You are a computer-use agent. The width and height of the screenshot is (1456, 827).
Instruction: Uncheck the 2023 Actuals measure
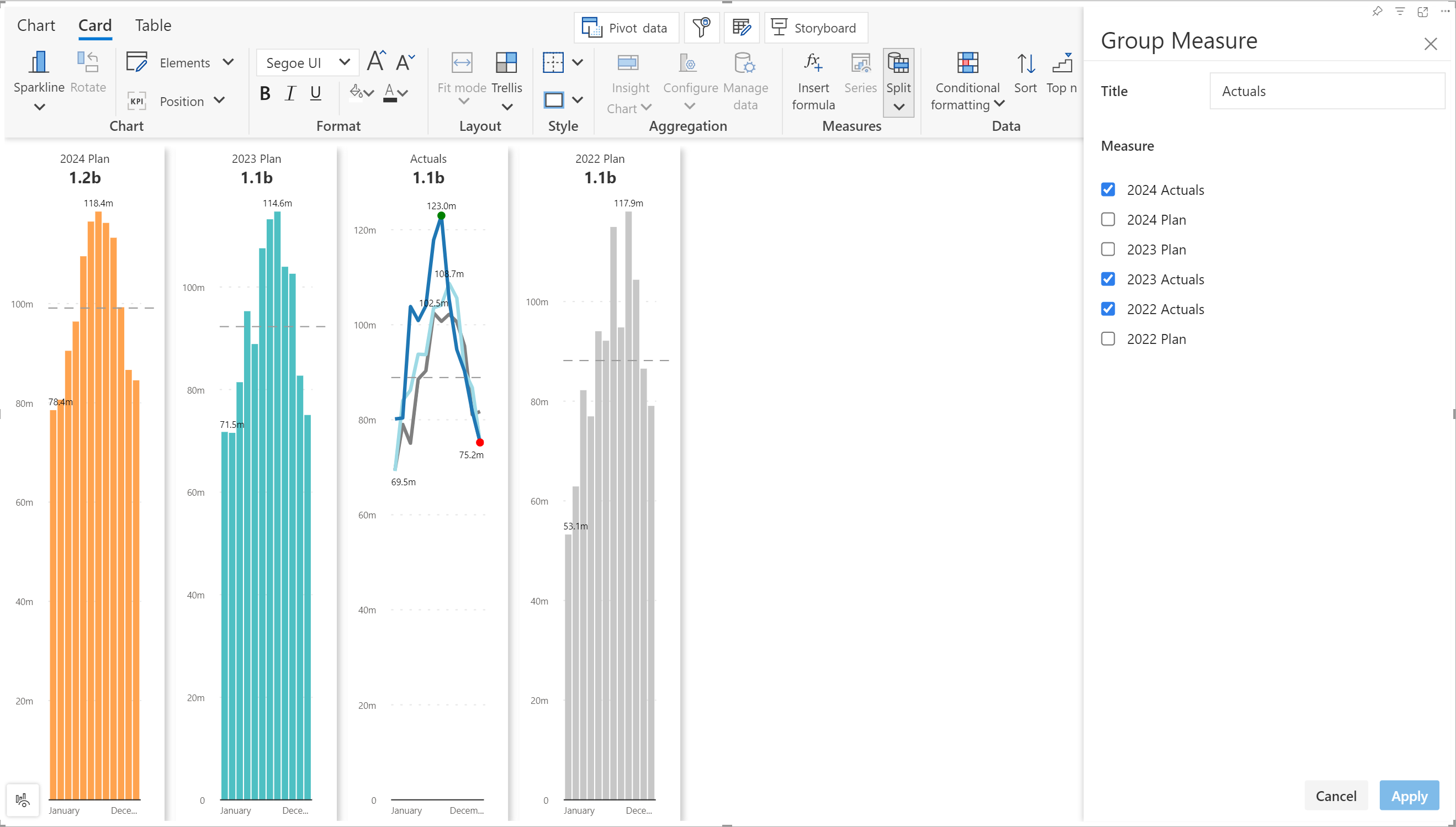[x=1107, y=279]
